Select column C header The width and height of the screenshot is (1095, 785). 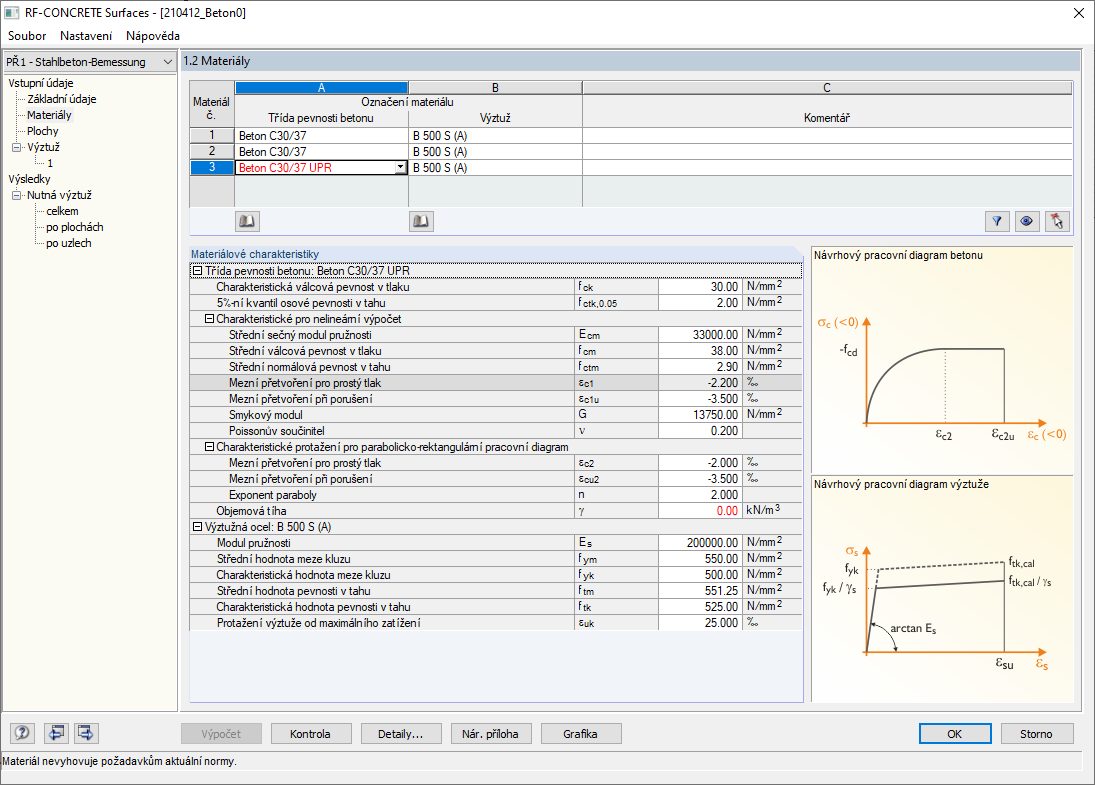point(827,88)
